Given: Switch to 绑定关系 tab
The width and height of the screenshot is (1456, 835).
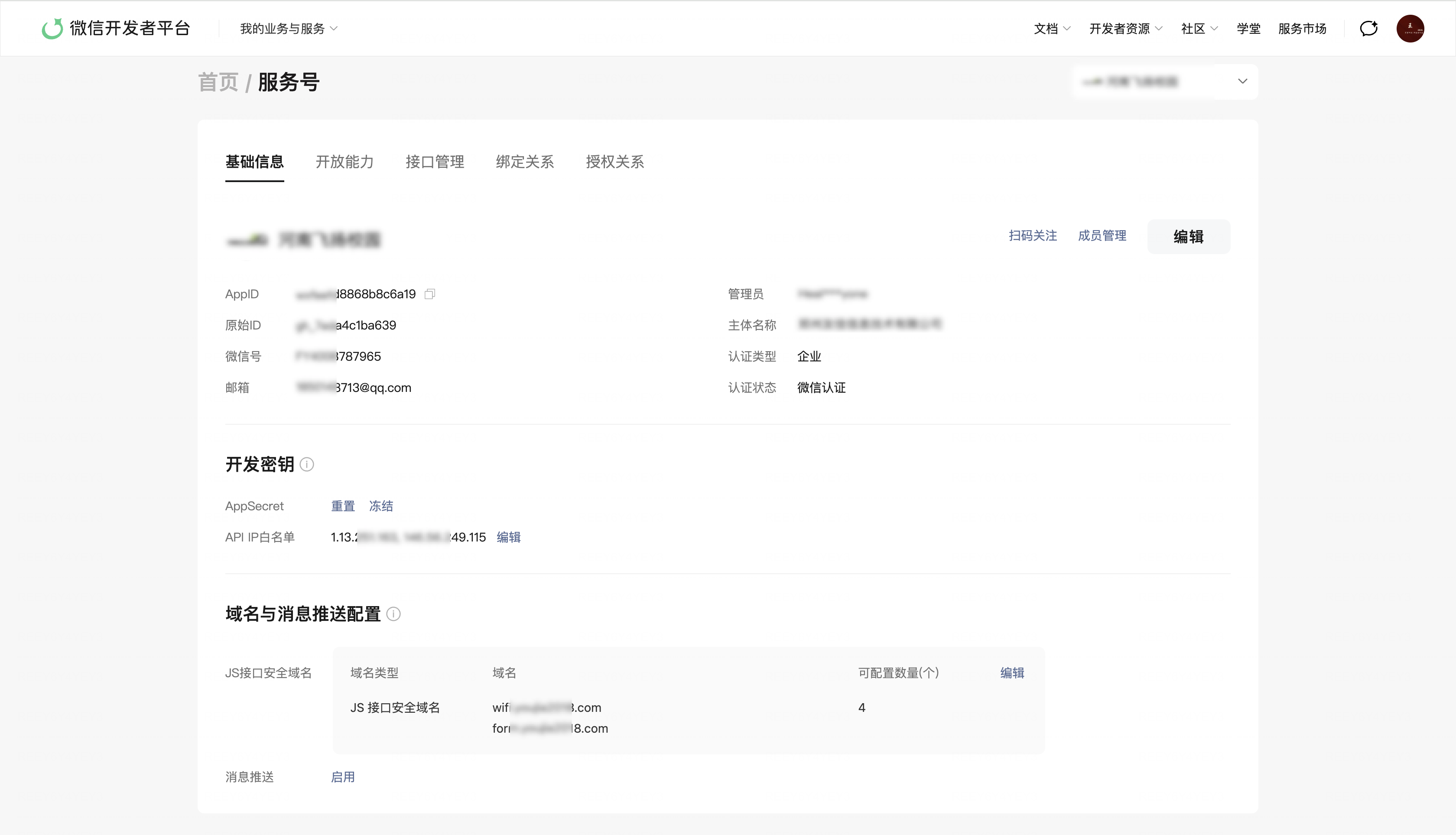Looking at the screenshot, I should [x=524, y=162].
